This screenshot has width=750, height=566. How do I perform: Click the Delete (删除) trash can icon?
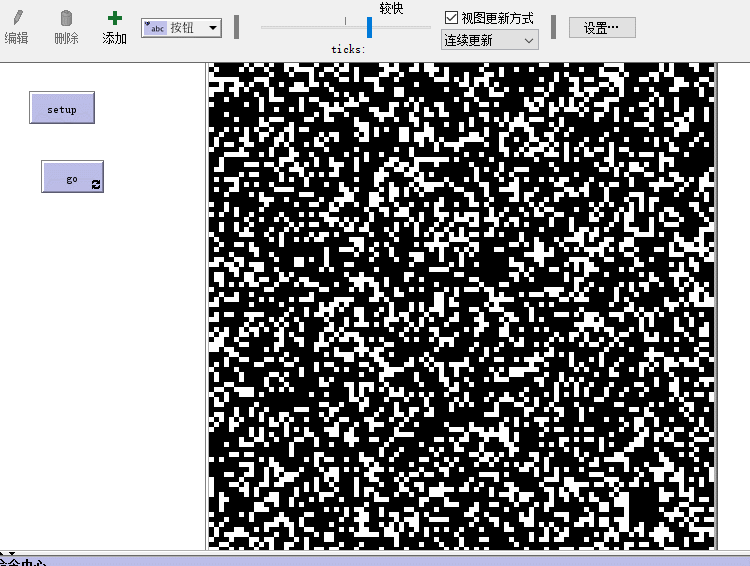tap(66, 18)
